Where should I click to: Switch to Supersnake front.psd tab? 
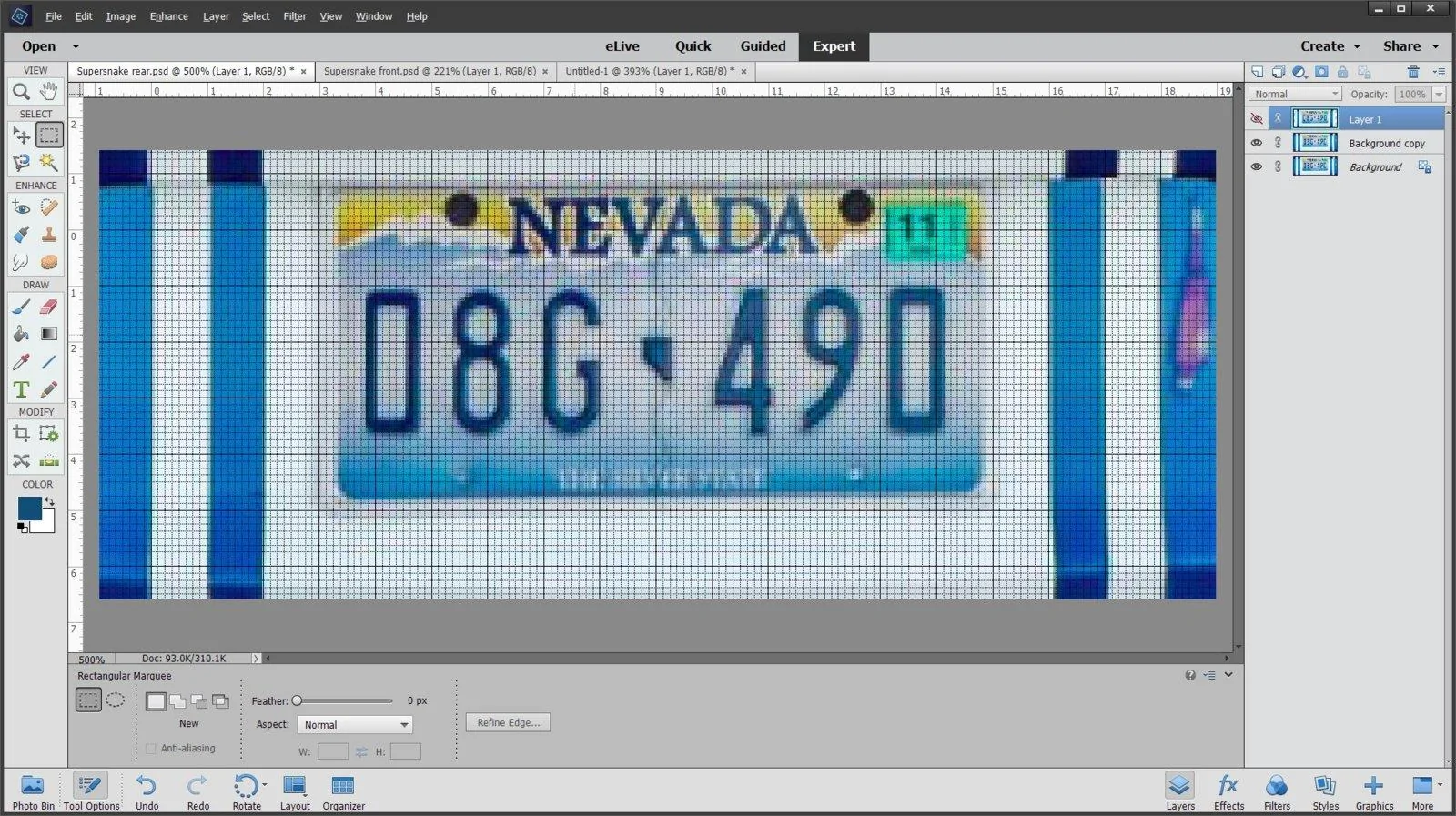pyautogui.click(x=430, y=71)
